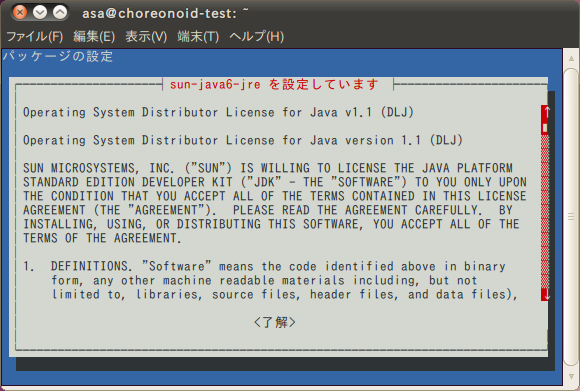The width and height of the screenshot is (580, 391).
Task: Click the terminal scrollbar down arrow
Action: [571, 376]
